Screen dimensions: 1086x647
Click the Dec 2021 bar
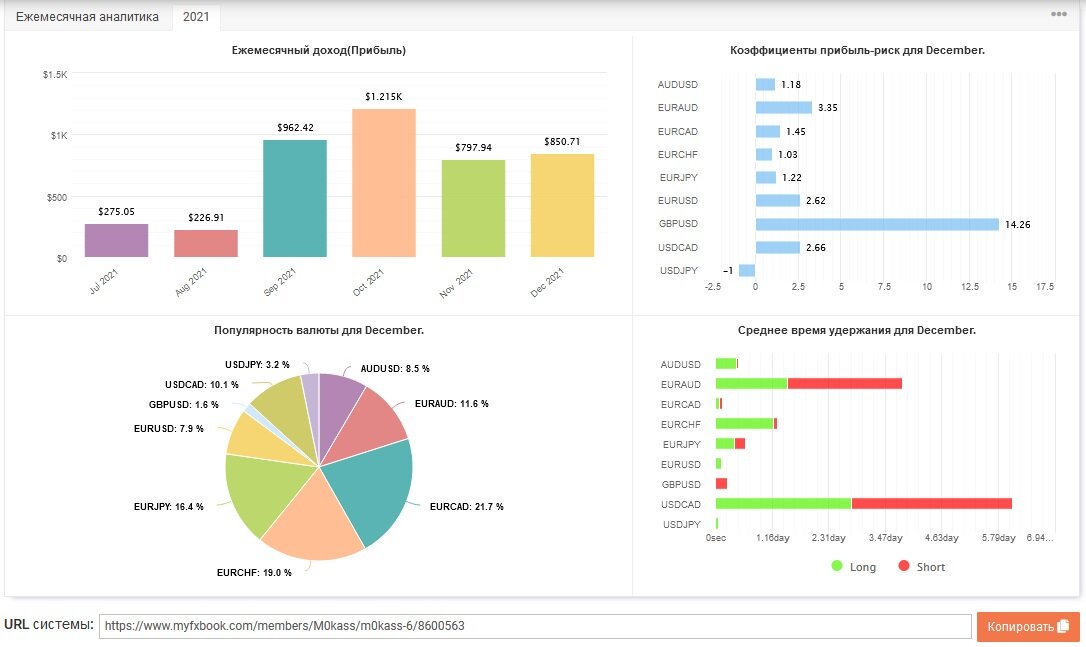[x=562, y=205]
